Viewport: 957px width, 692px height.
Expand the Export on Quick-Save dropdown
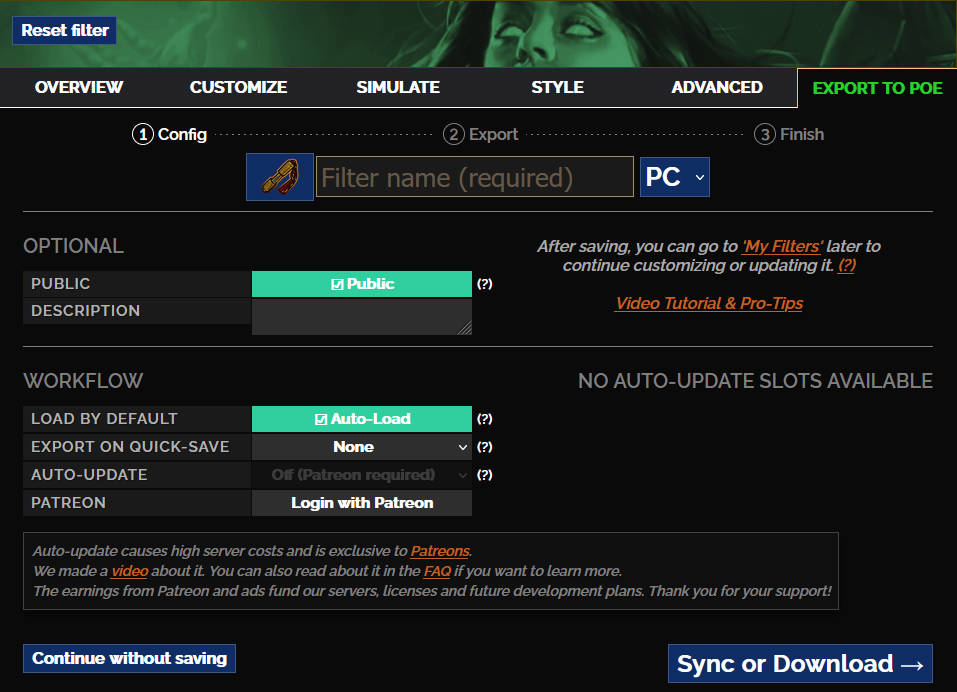point(362,446)
